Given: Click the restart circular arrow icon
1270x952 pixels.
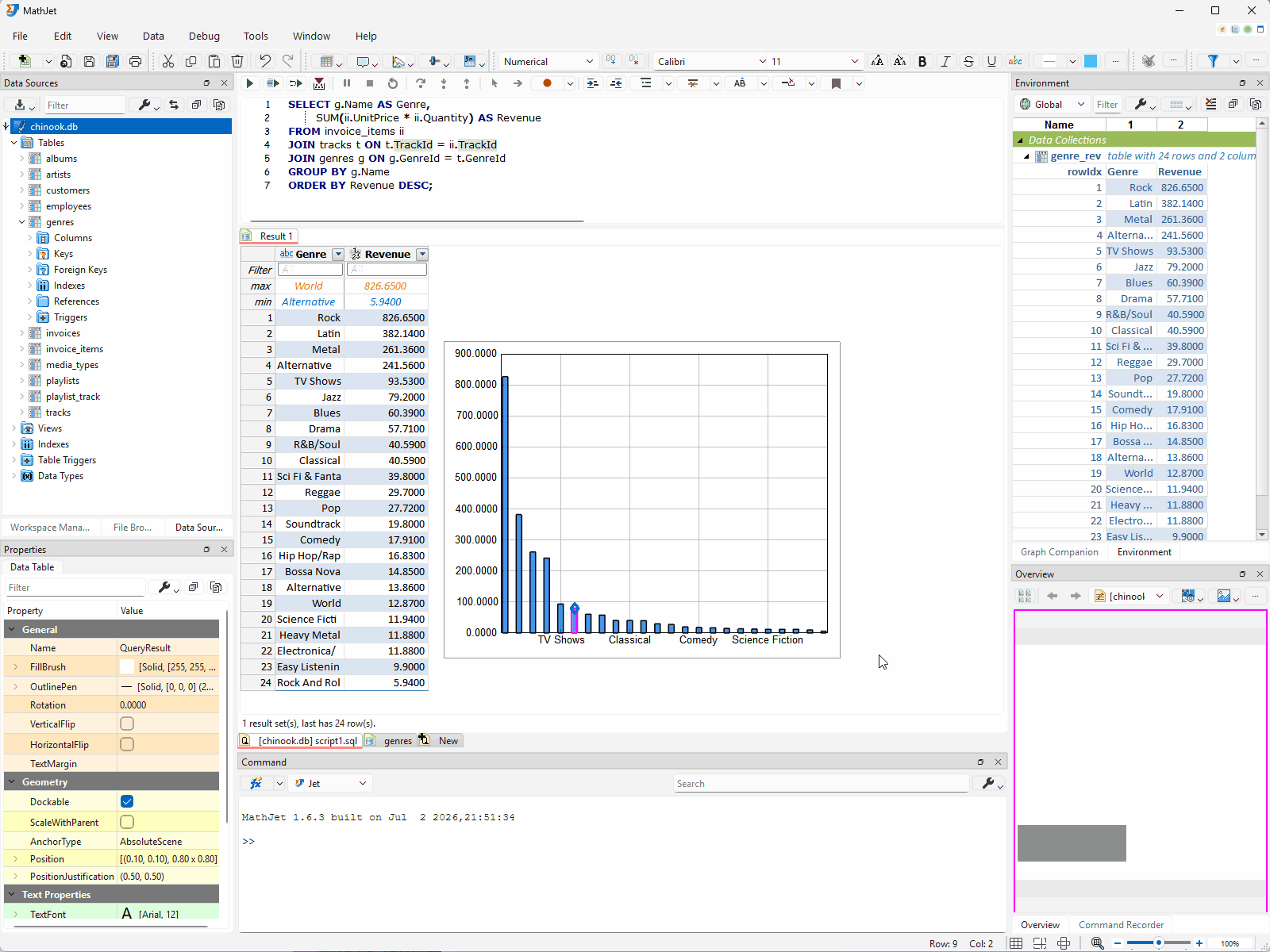Looking at the screenshot, I should click(393, 83).
